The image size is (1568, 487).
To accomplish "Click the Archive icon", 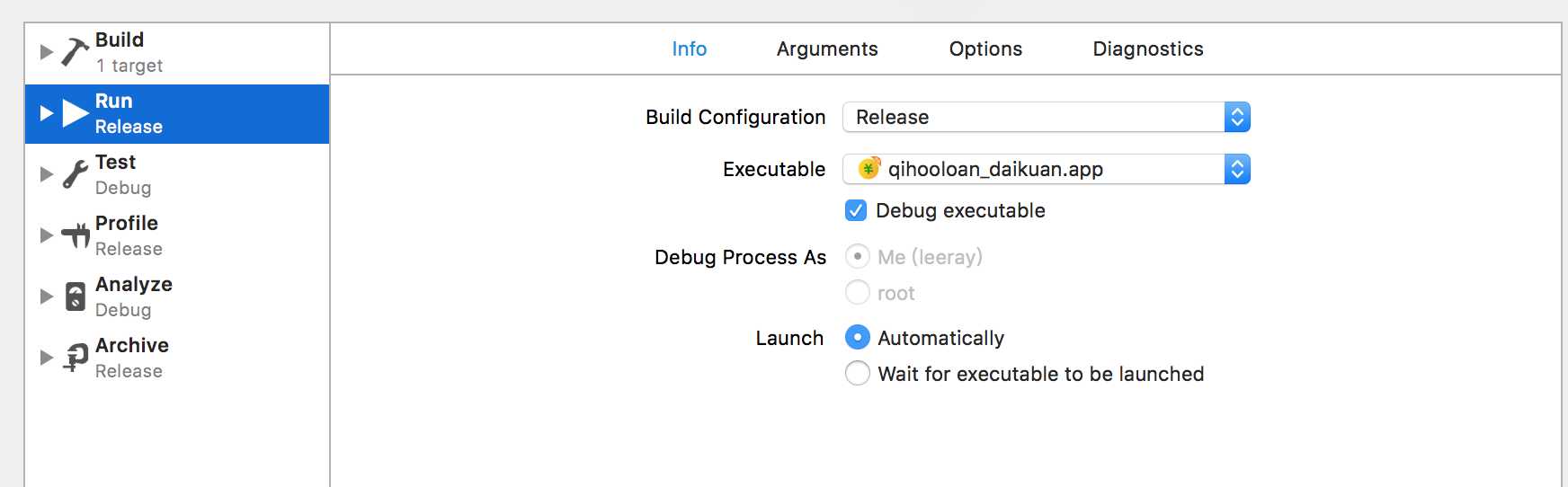I will (x=76, y=358).
